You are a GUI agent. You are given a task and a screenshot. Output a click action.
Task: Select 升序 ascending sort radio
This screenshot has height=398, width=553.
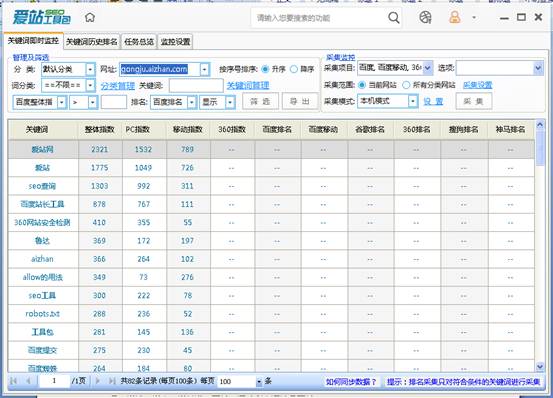(x=265, y=69)
